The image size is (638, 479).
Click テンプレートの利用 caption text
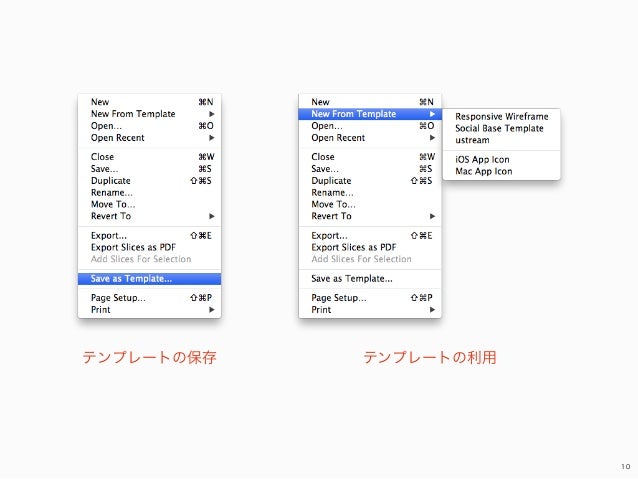point(430,357)
